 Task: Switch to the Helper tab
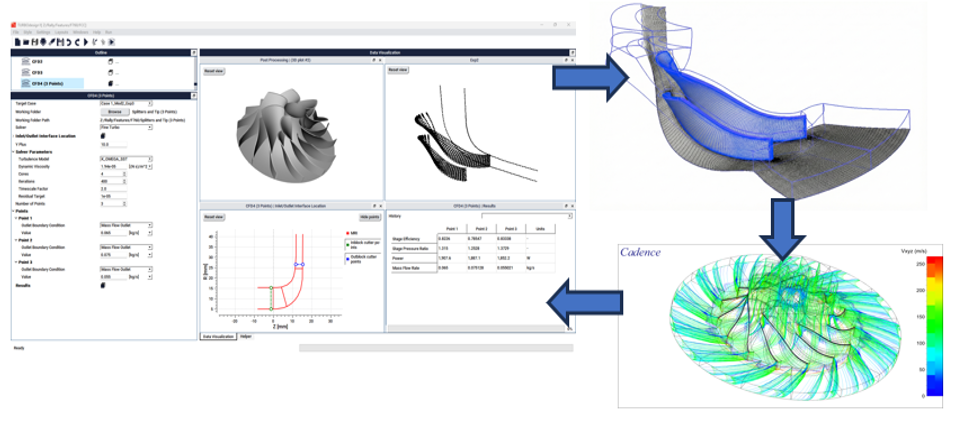(246, 337)
